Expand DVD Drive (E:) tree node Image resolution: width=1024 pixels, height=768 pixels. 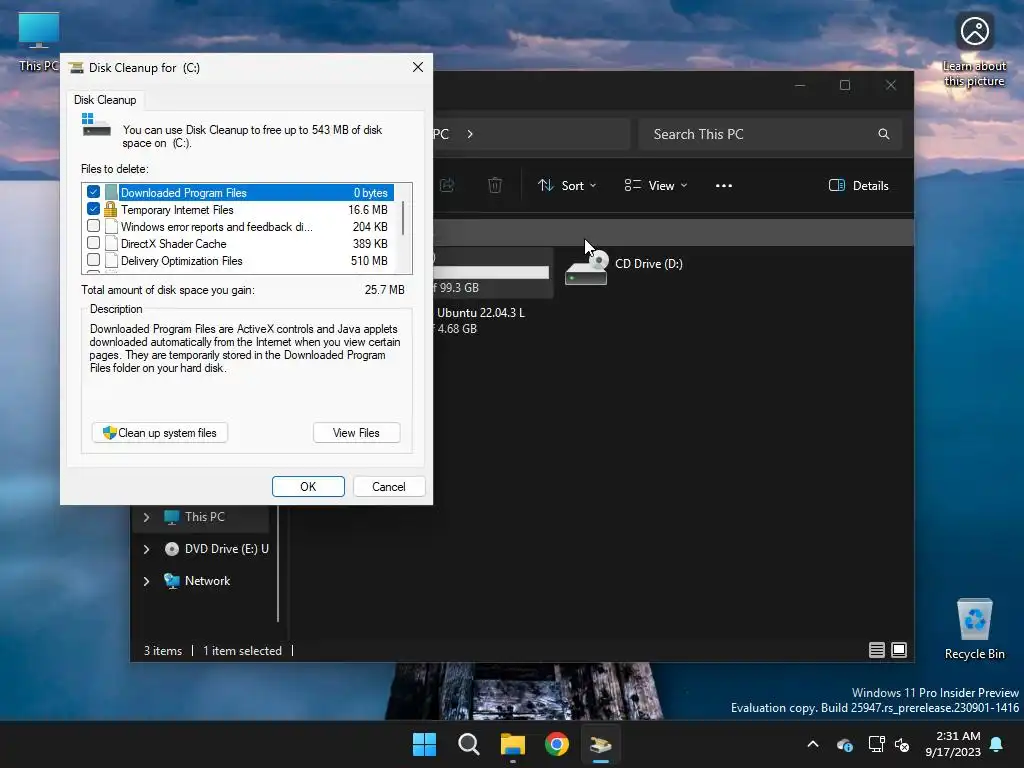click(x=146, y=549)
